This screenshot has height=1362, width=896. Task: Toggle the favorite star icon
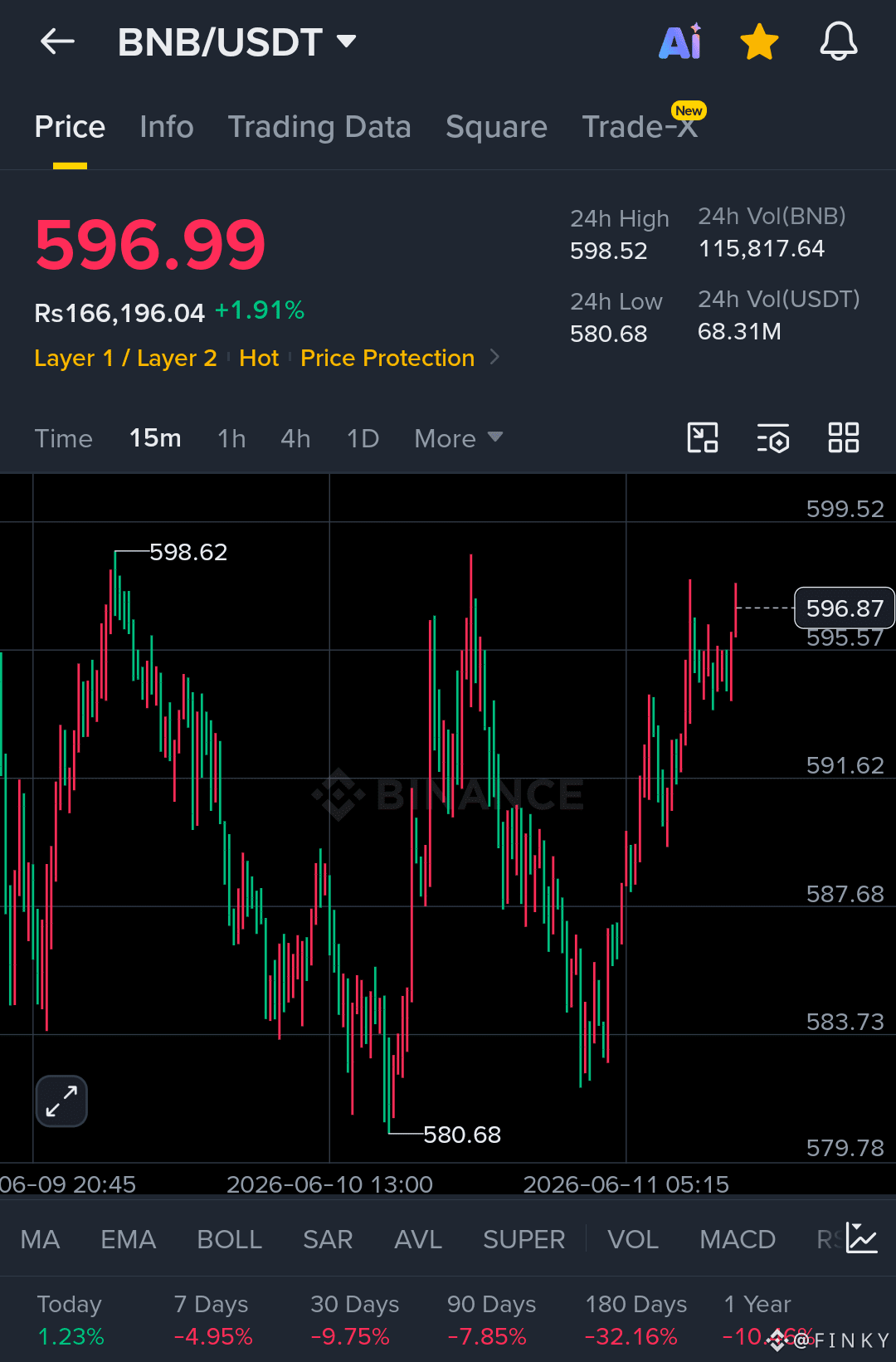coord(759,41)
